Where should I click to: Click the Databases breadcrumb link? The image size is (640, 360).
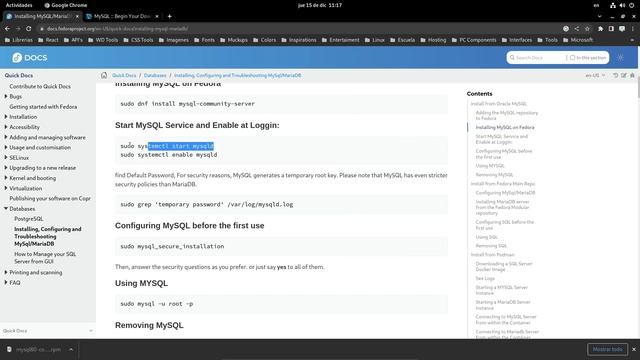pos(155,76)
